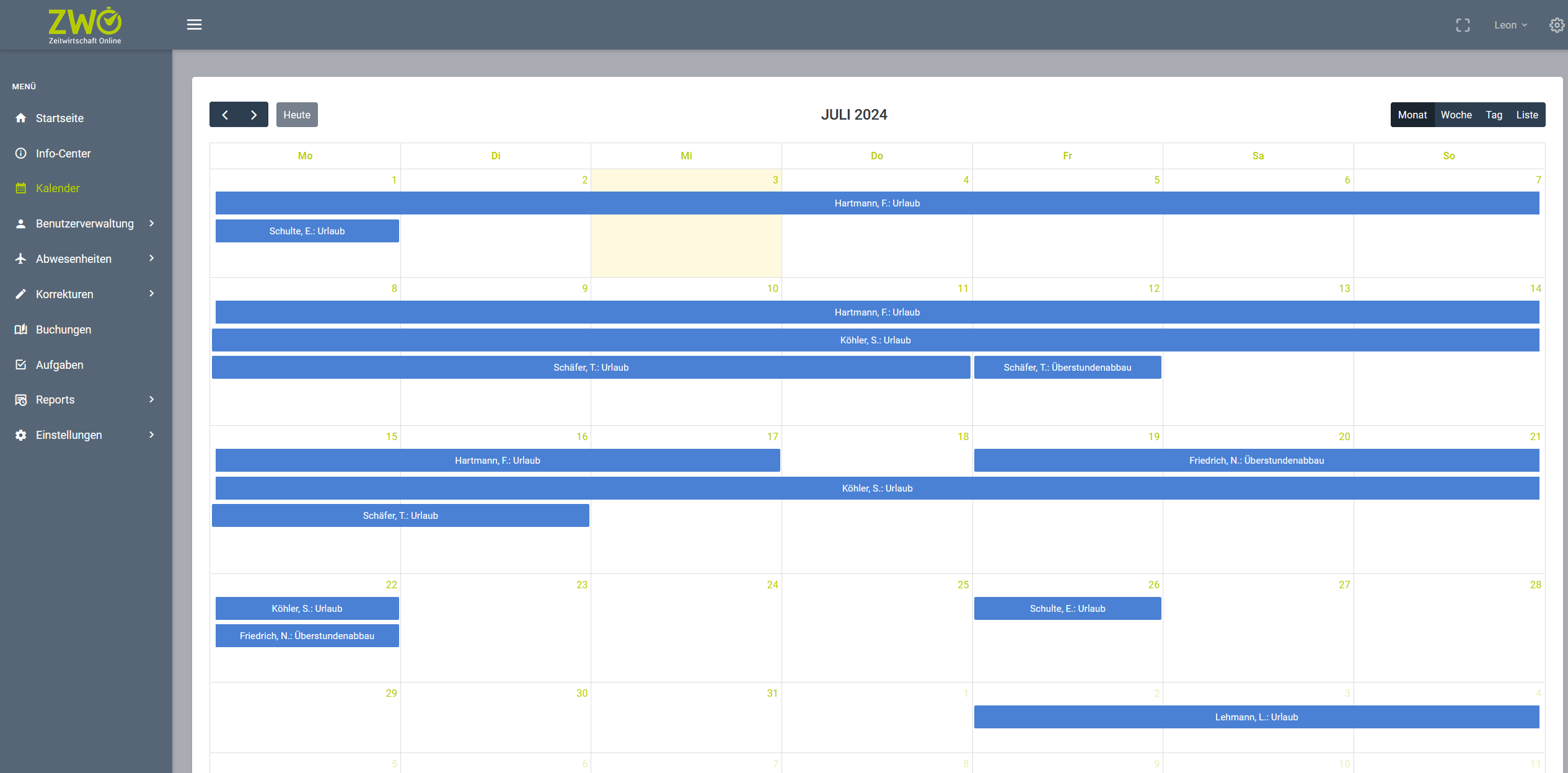Expand the Benutzerverwaltung submenu
This screenshot has height=773, width=1568.
(151, 223)
